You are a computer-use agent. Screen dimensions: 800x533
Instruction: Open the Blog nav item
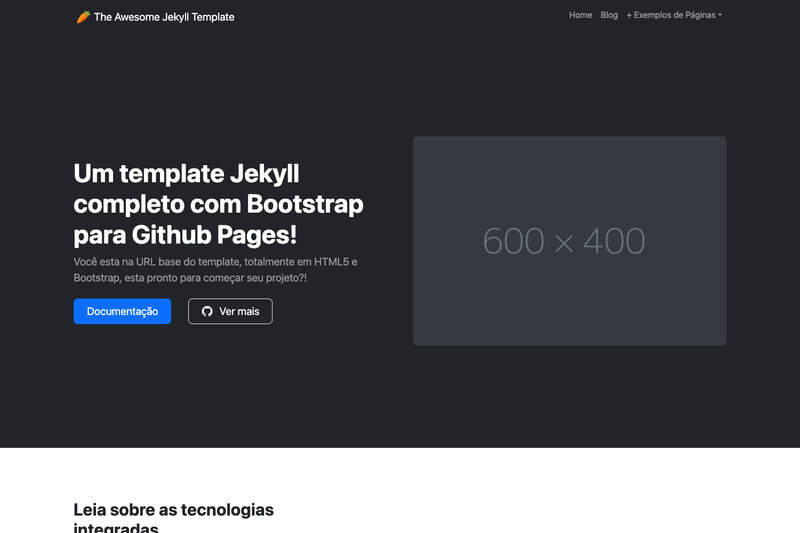[609, 15]
